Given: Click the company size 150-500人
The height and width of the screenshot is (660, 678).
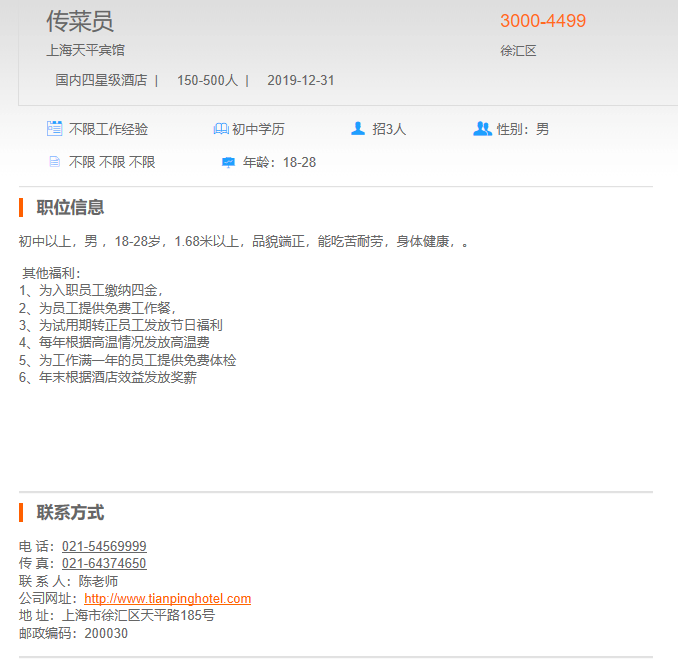Looking at the screenshot, I should pos(207,80).
